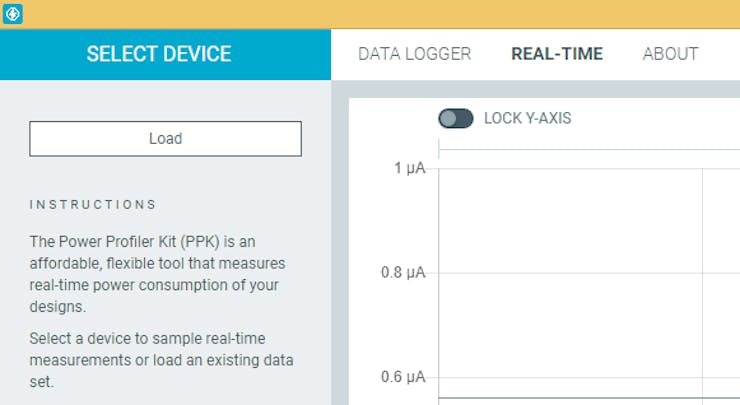Click the Power Profiler app icon in title bar
The image size is (740, 405).
[13, 14]
